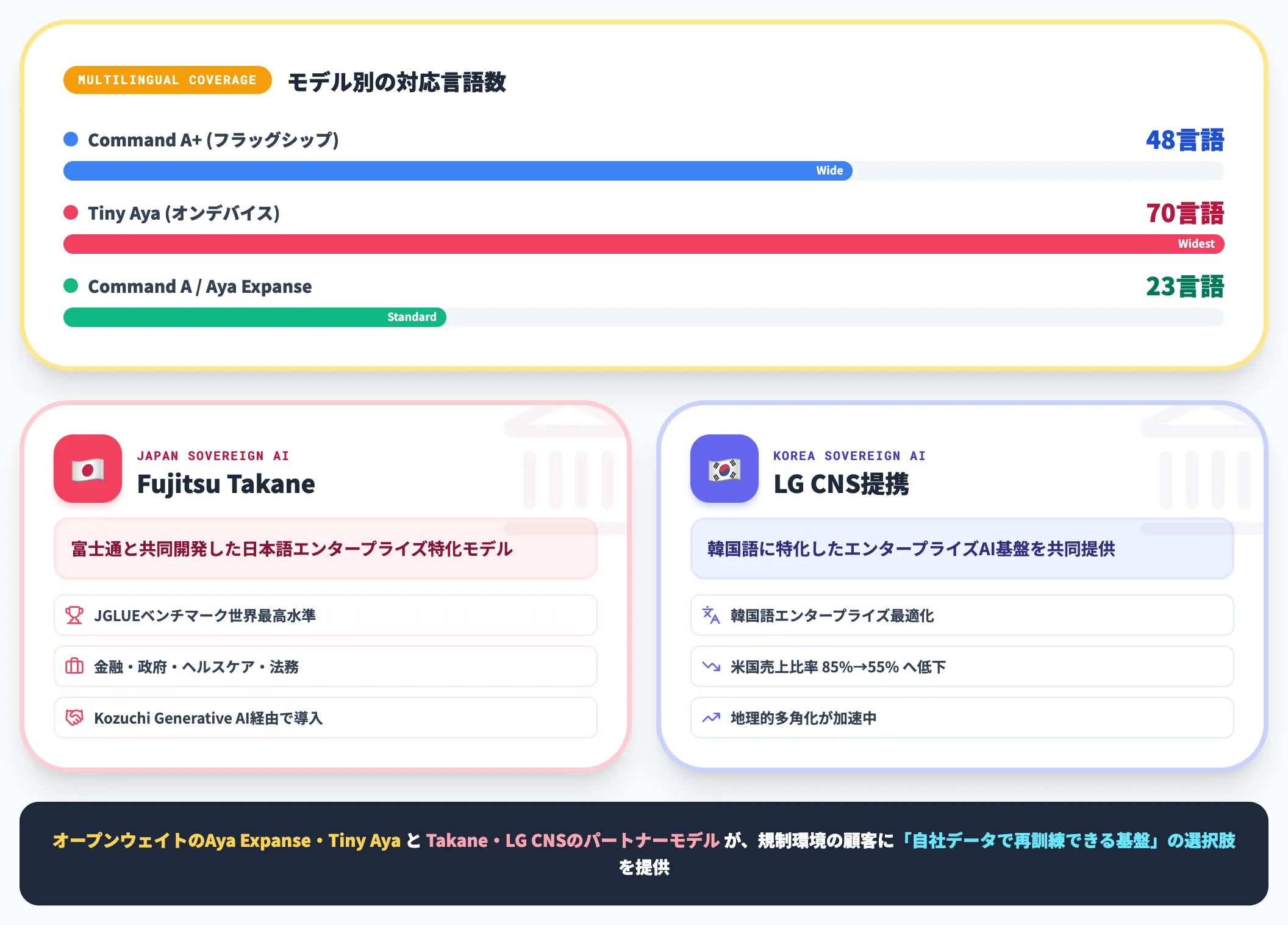Click the blue Command A+ coverage bar
The height and width of the screenshot is (925, 1288).
(458, 171)
